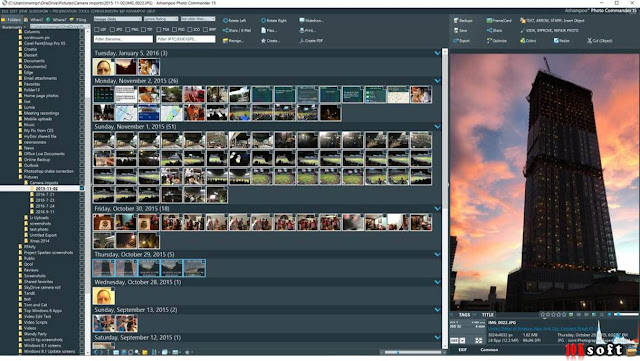Click the EXIF button below image info
The width and height of the screenshot is (640, 361).
coord(462,350)
